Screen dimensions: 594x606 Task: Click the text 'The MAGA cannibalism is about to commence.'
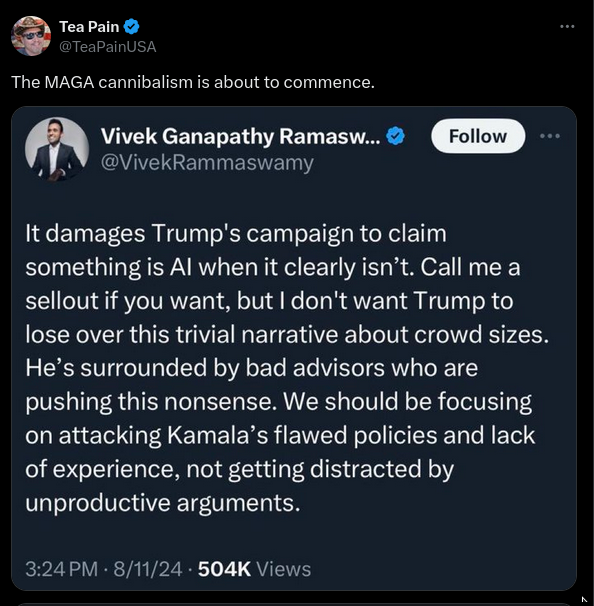[193, 82]
